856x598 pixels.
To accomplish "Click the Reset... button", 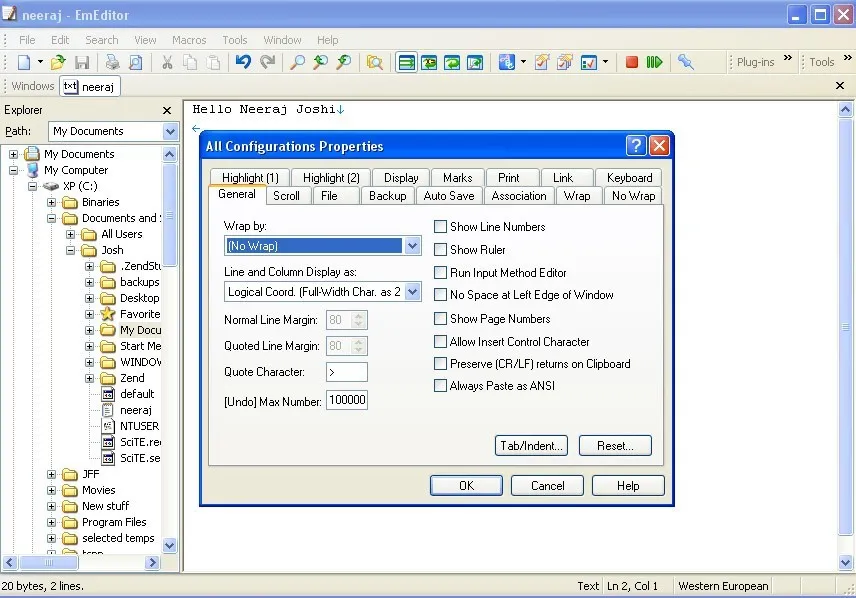I will [x=615, y=446].
